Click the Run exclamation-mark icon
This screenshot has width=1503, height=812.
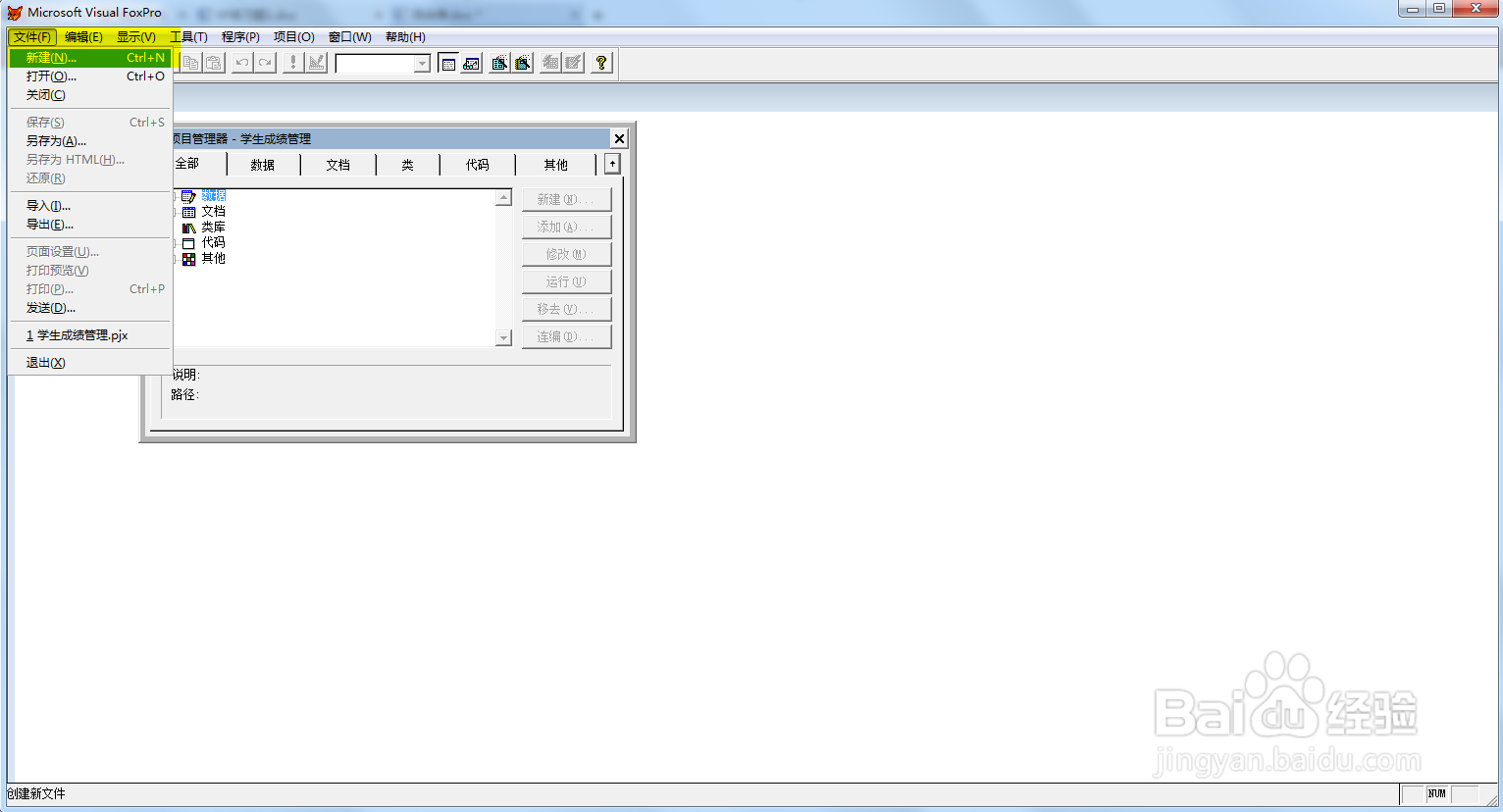coord(292,63)
